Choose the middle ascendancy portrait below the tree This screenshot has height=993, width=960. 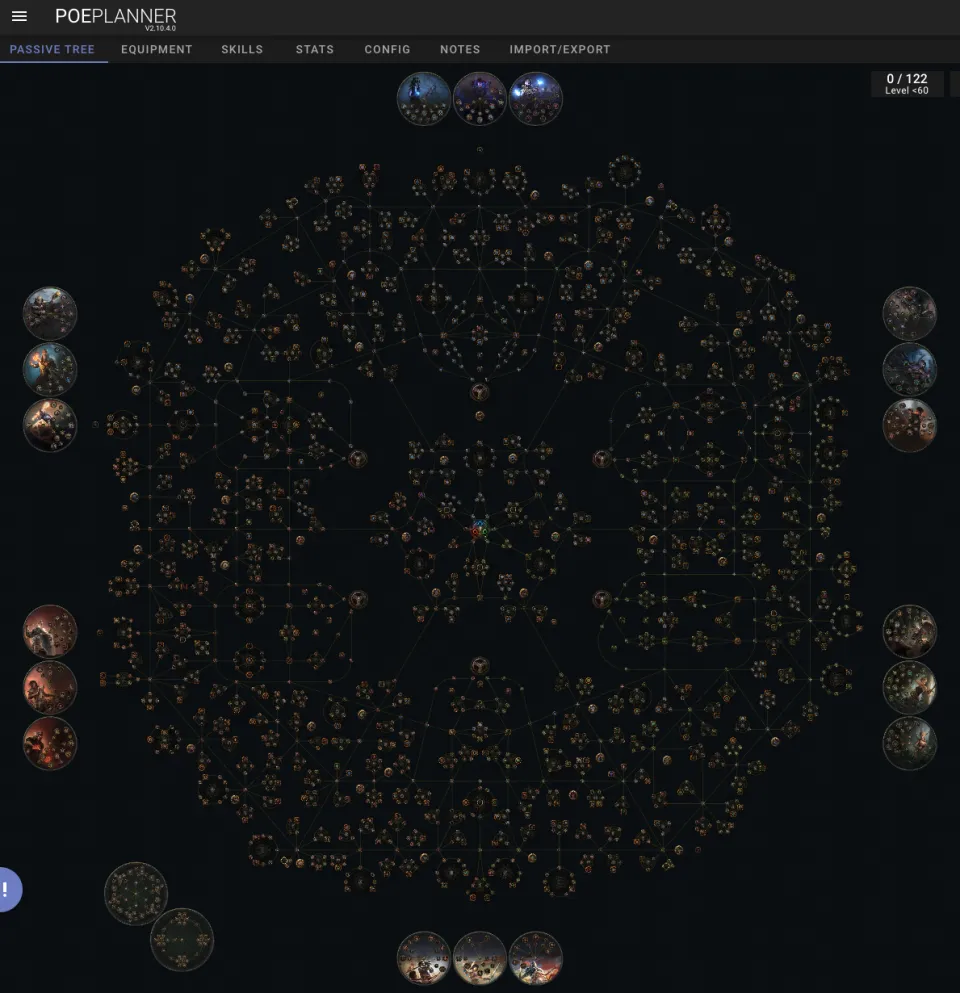480,958
